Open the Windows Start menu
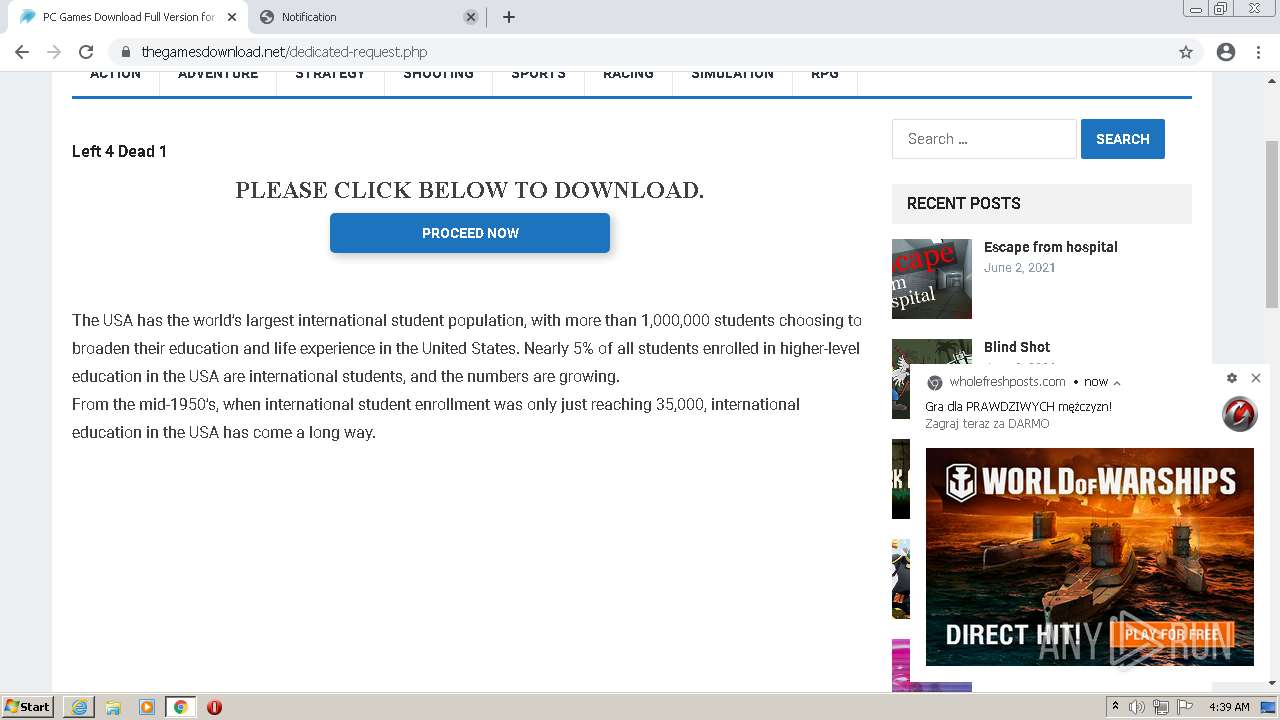The height and width of the screenshot is (720, 1280). pos(27,707)
